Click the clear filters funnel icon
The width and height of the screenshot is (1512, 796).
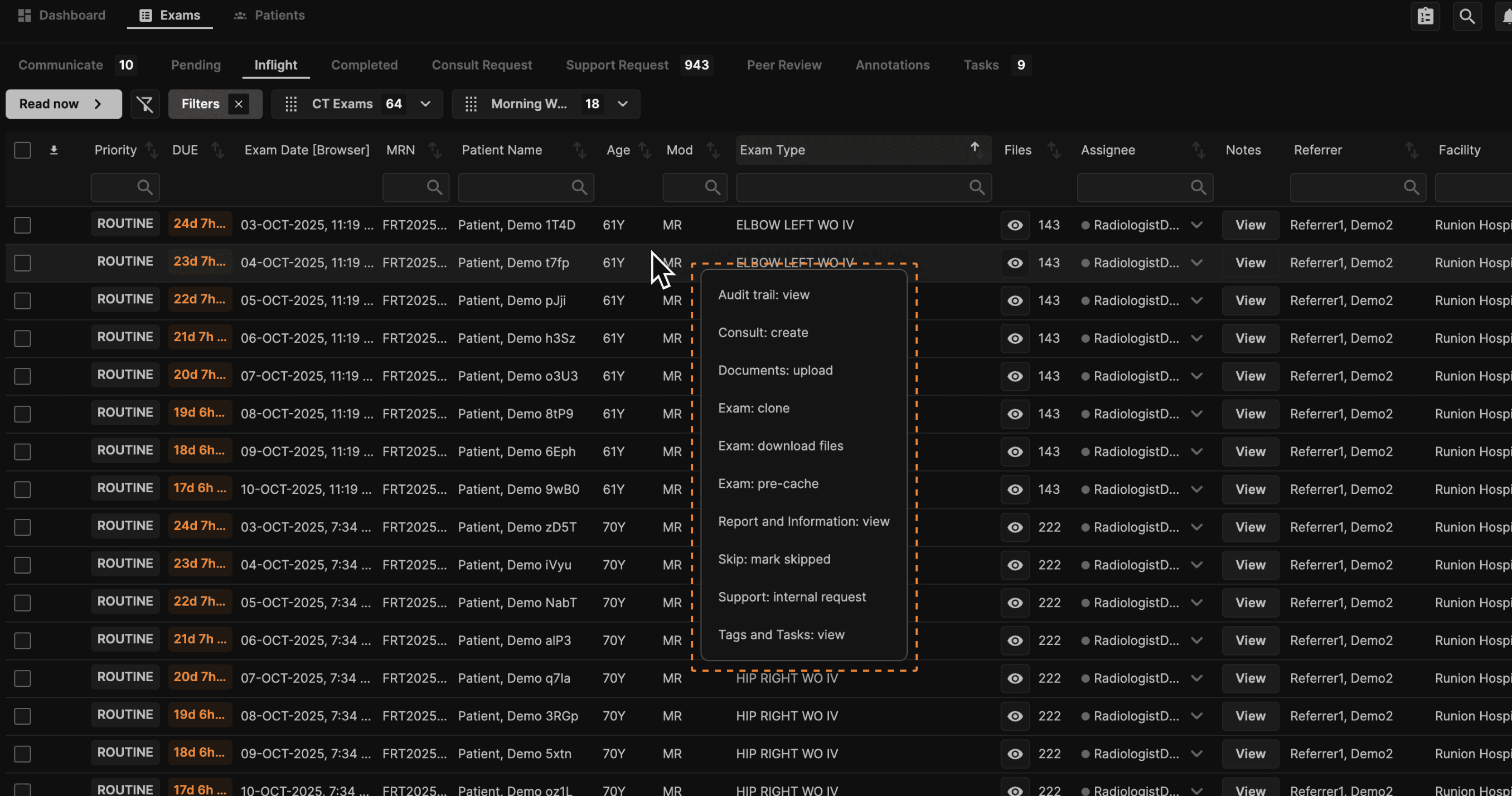point(144,104)
